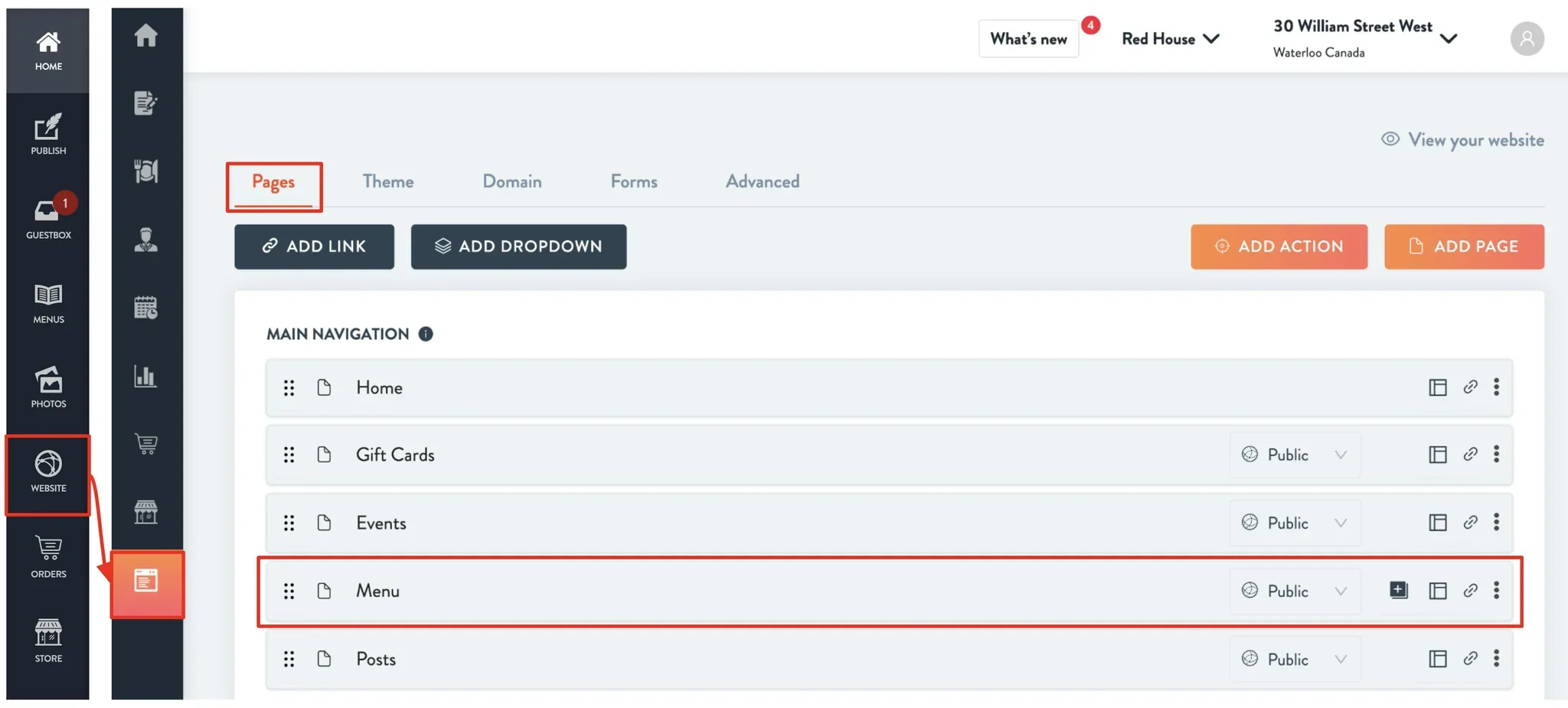The width and height of the screenshot is (1568, 708).
Task: Open the Guestbox inbox
Action: point(48,219)
